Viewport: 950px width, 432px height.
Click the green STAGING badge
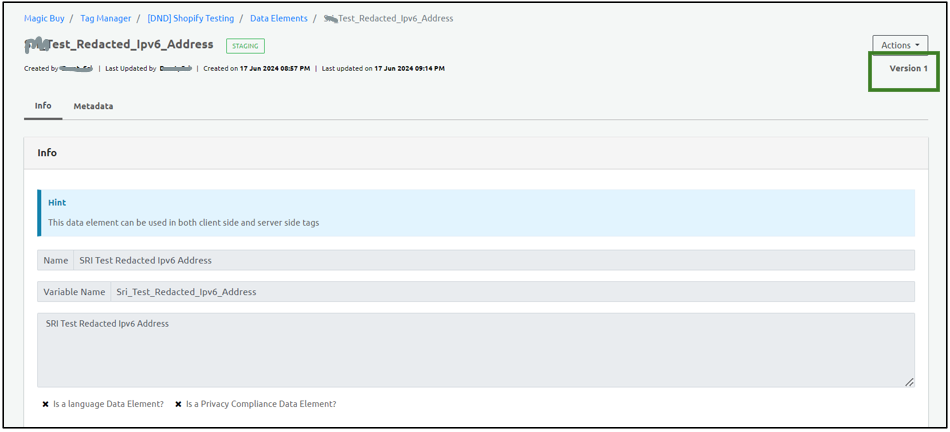click(245, 46)
